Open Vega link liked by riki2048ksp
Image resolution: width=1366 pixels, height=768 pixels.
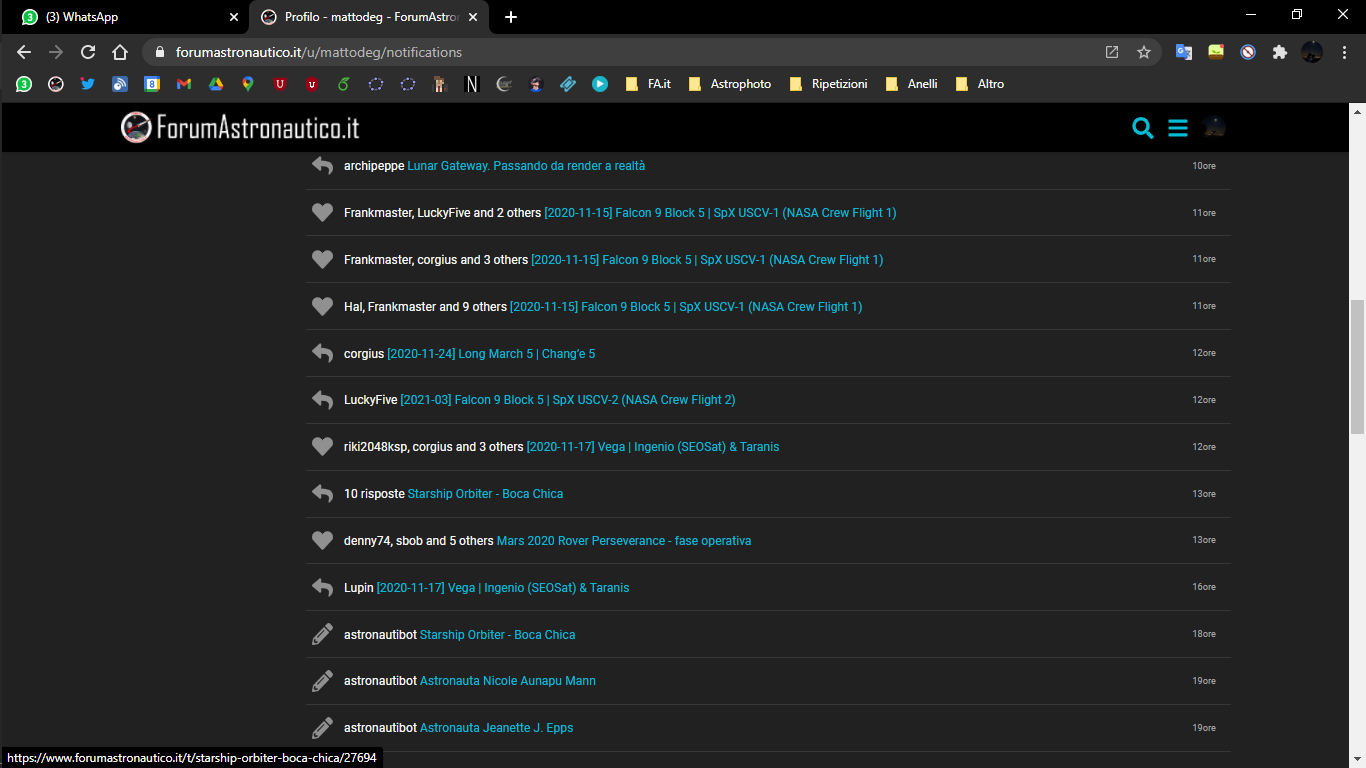tap(653, 447)
